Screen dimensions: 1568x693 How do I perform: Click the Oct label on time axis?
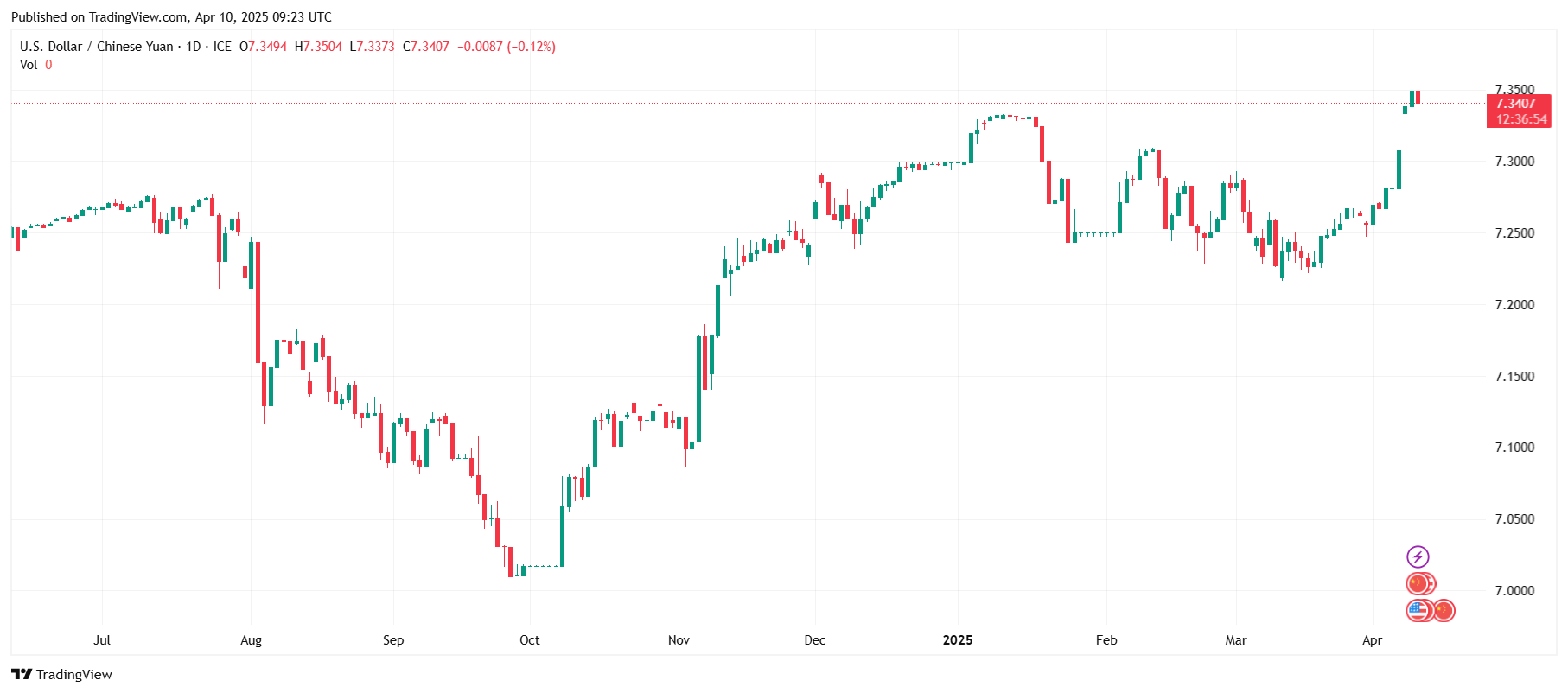click(x=529, y=640)
